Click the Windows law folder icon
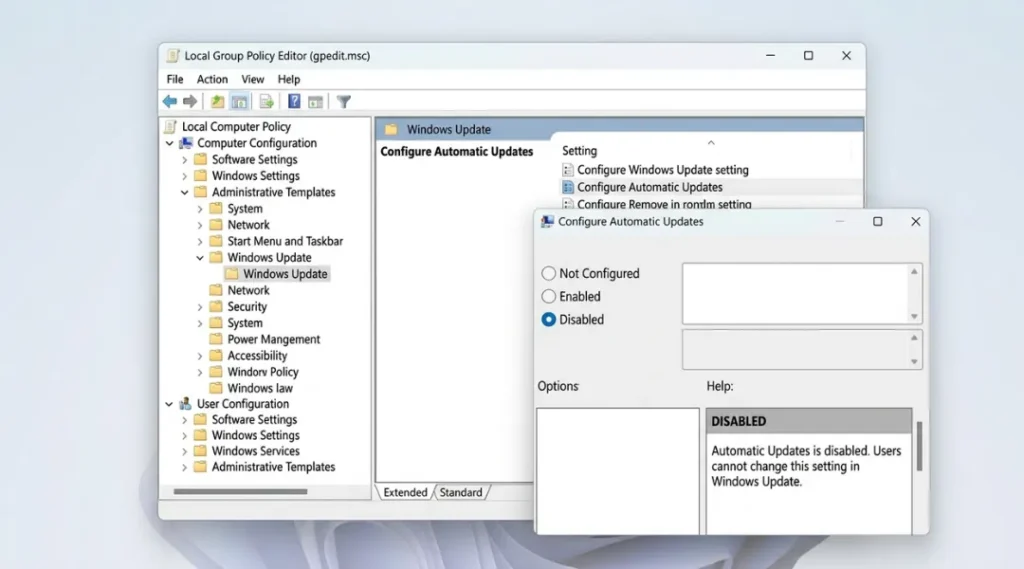 (216, 388)
